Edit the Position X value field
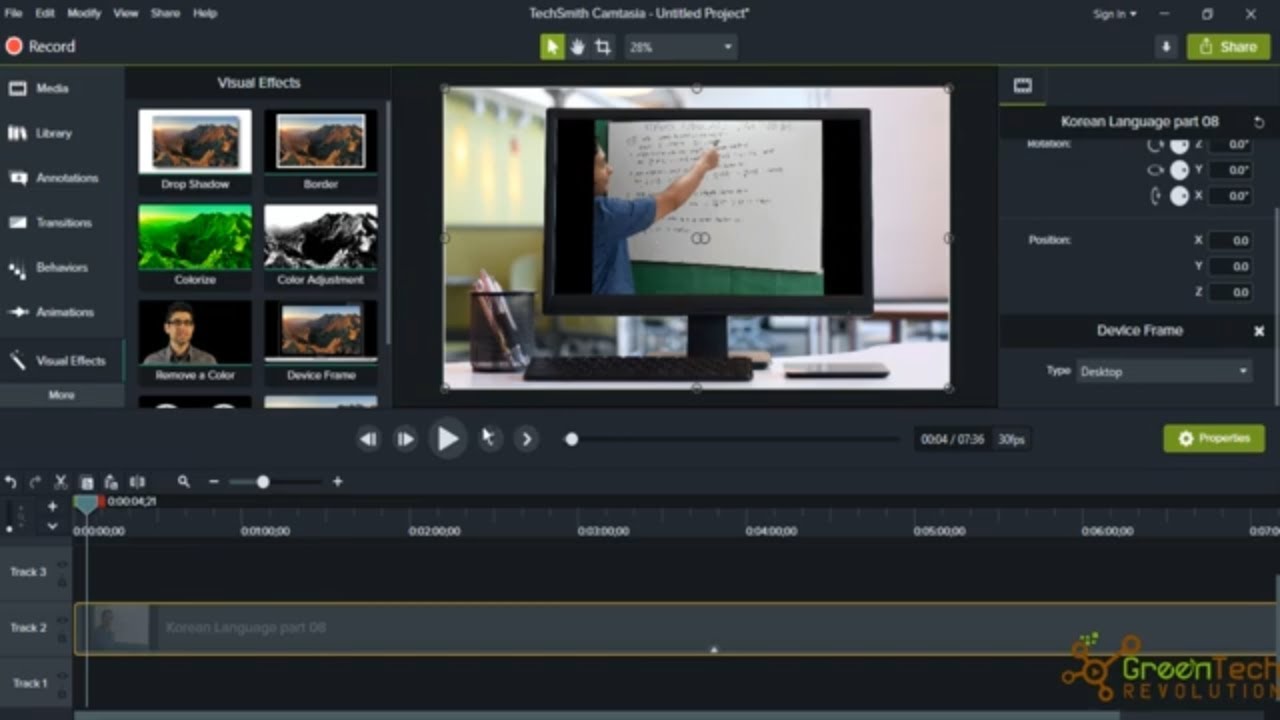Image resolution: width=1280 pixels, height=720 pixels. pos(1230,240)
